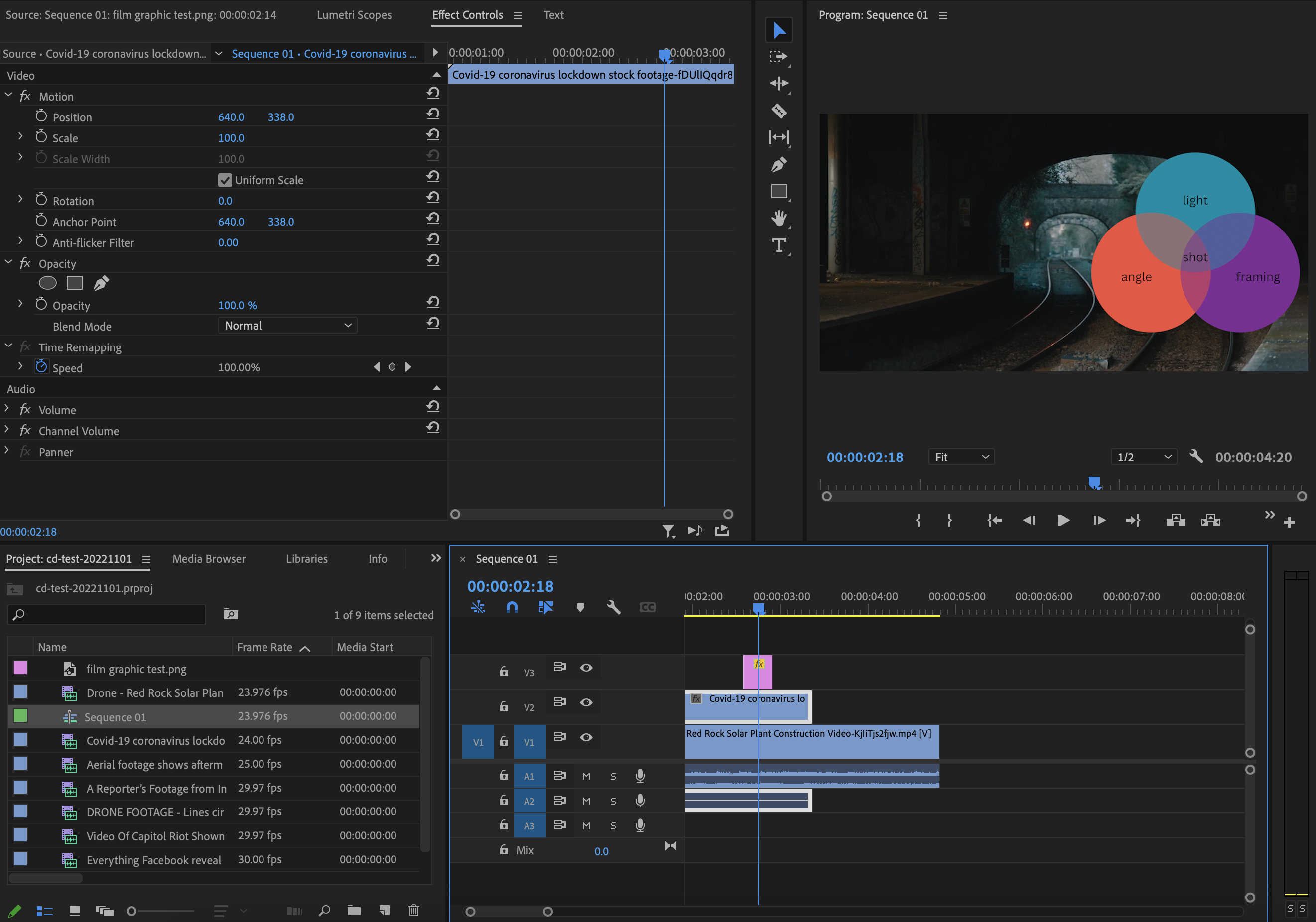This screenshot has width=1316, height=922.
Task: Select the Pen tool in toolbar
Action: pos(779,165)
